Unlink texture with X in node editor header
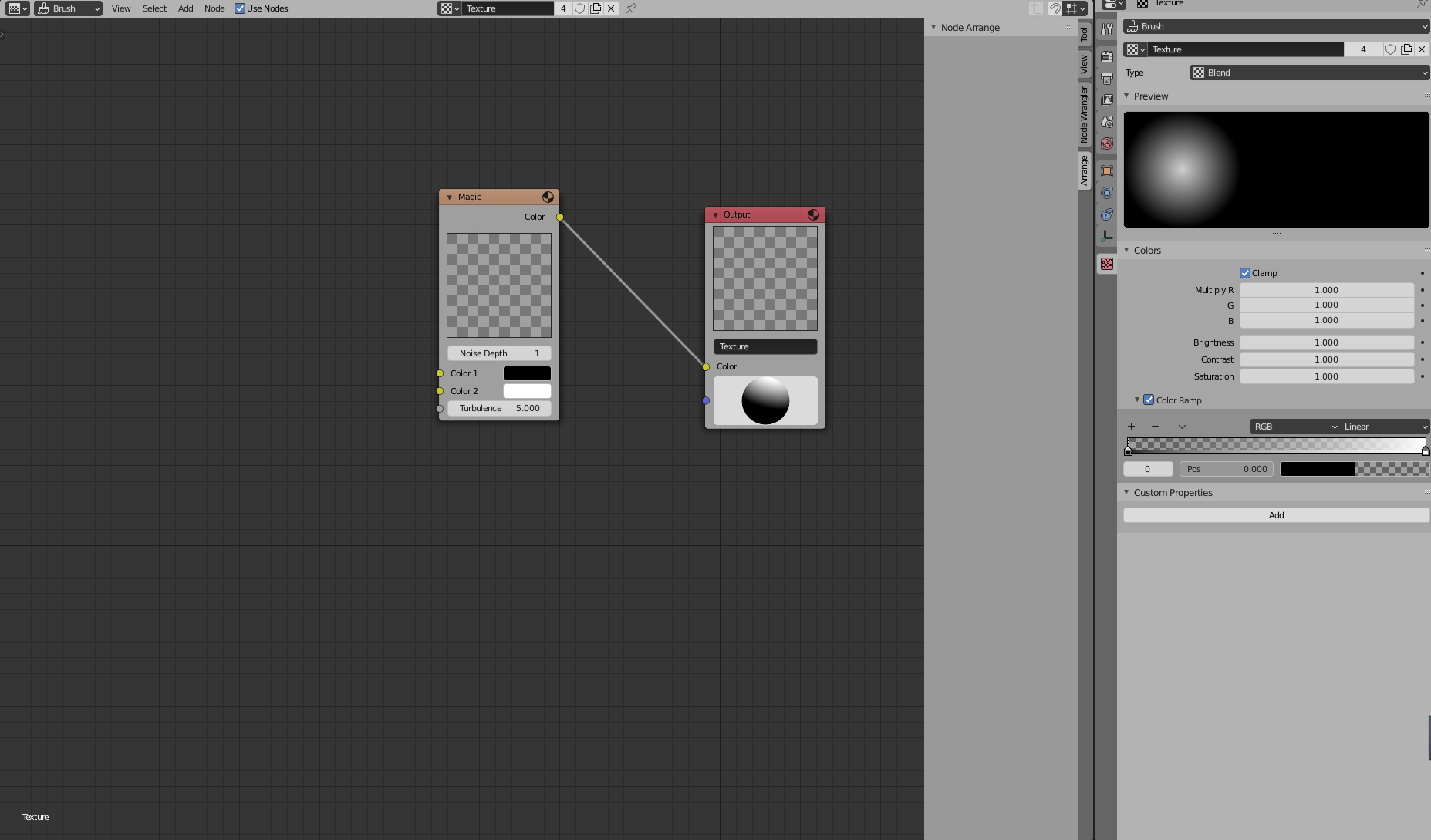Viewport: 1431px width, 840px height. click(x=611, y=8)
